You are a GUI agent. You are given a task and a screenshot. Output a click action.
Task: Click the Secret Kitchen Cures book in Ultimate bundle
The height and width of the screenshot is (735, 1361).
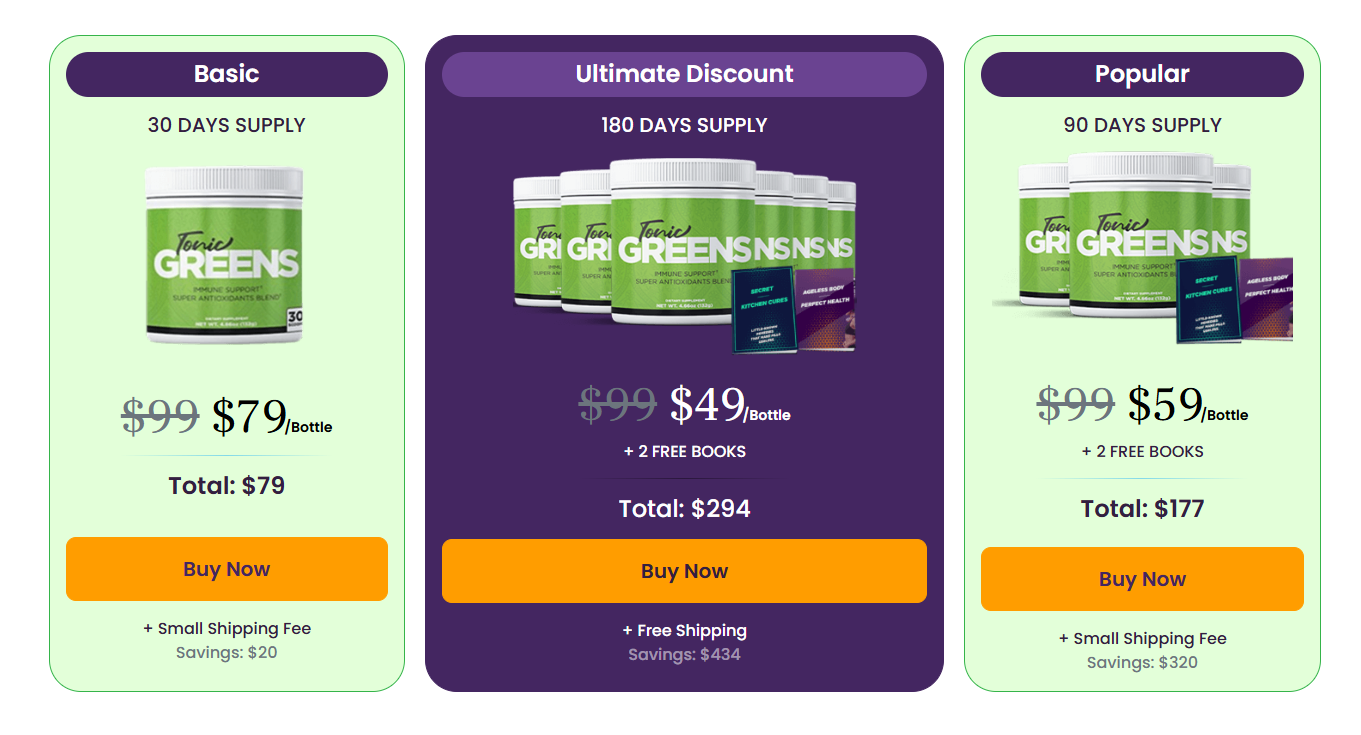(x=764, y=310)
